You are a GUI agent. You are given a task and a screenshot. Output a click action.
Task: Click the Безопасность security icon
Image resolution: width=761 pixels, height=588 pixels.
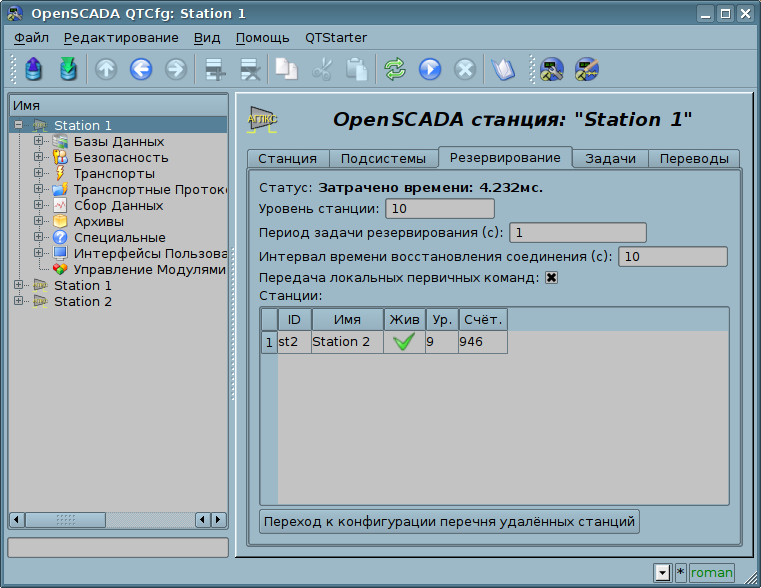tap(60, 158)
